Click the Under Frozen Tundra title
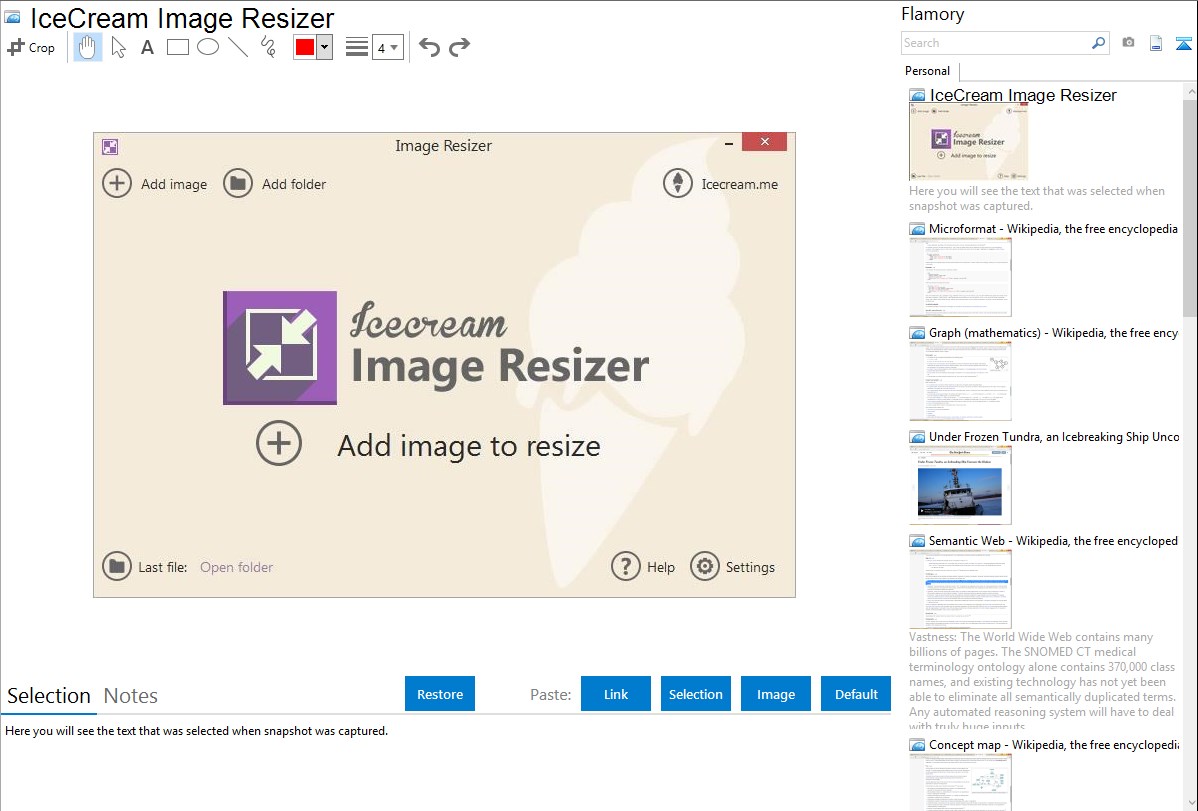The image size is (1198, 811). 1054,437
